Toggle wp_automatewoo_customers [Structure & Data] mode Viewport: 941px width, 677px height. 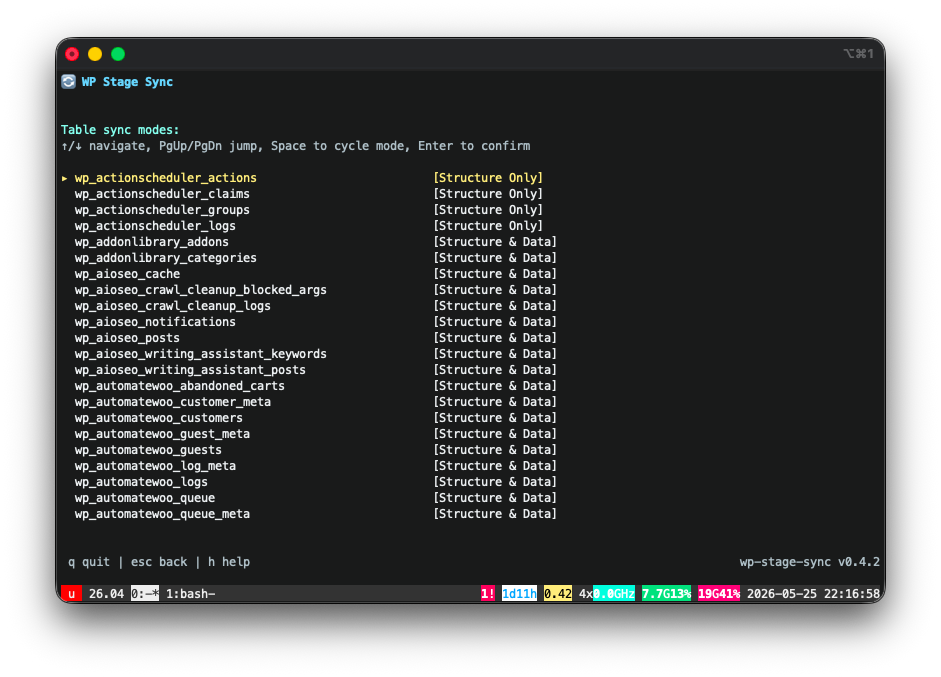click(x=495, y=418)
